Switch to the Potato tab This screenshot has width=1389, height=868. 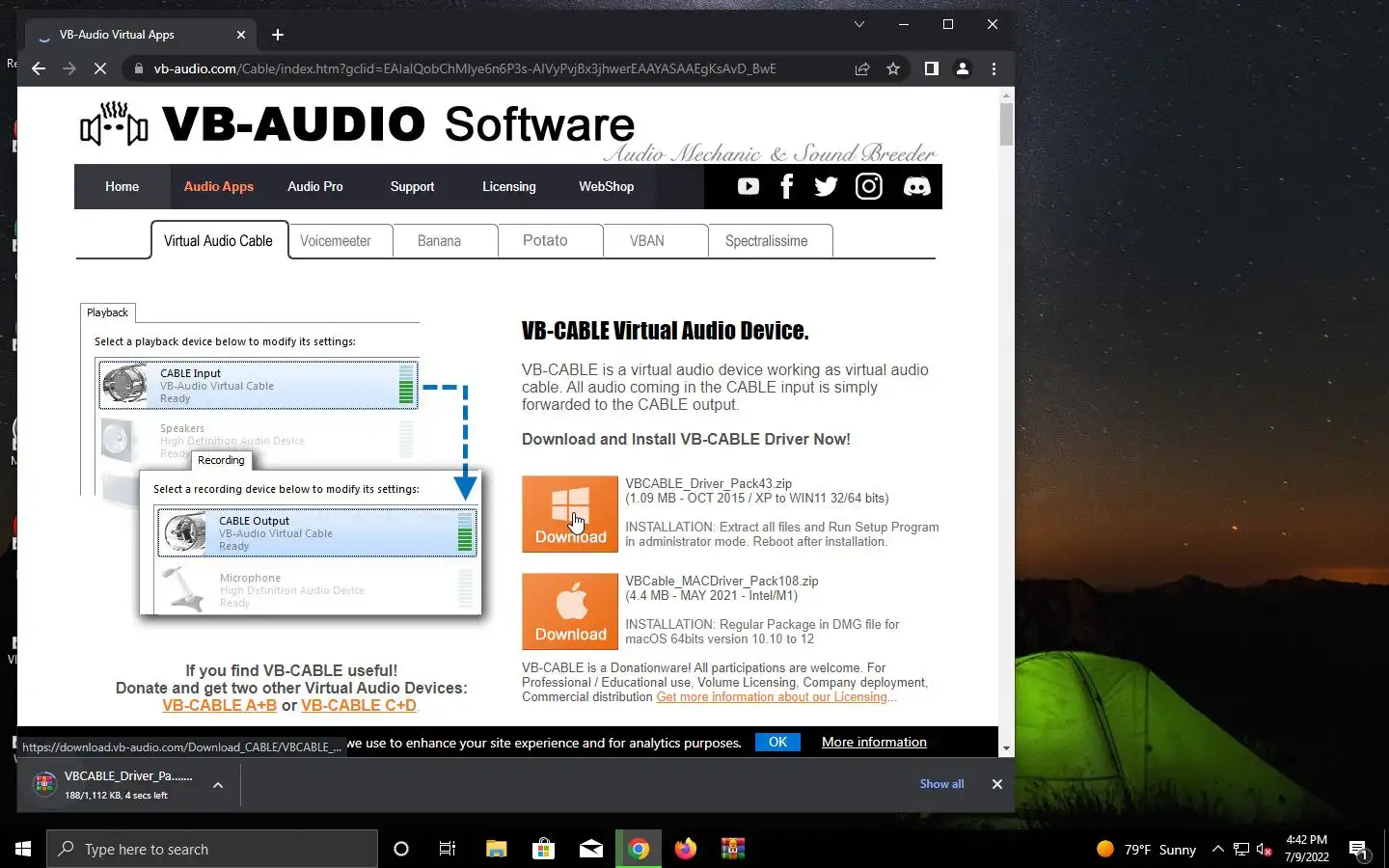pos(550,241)
